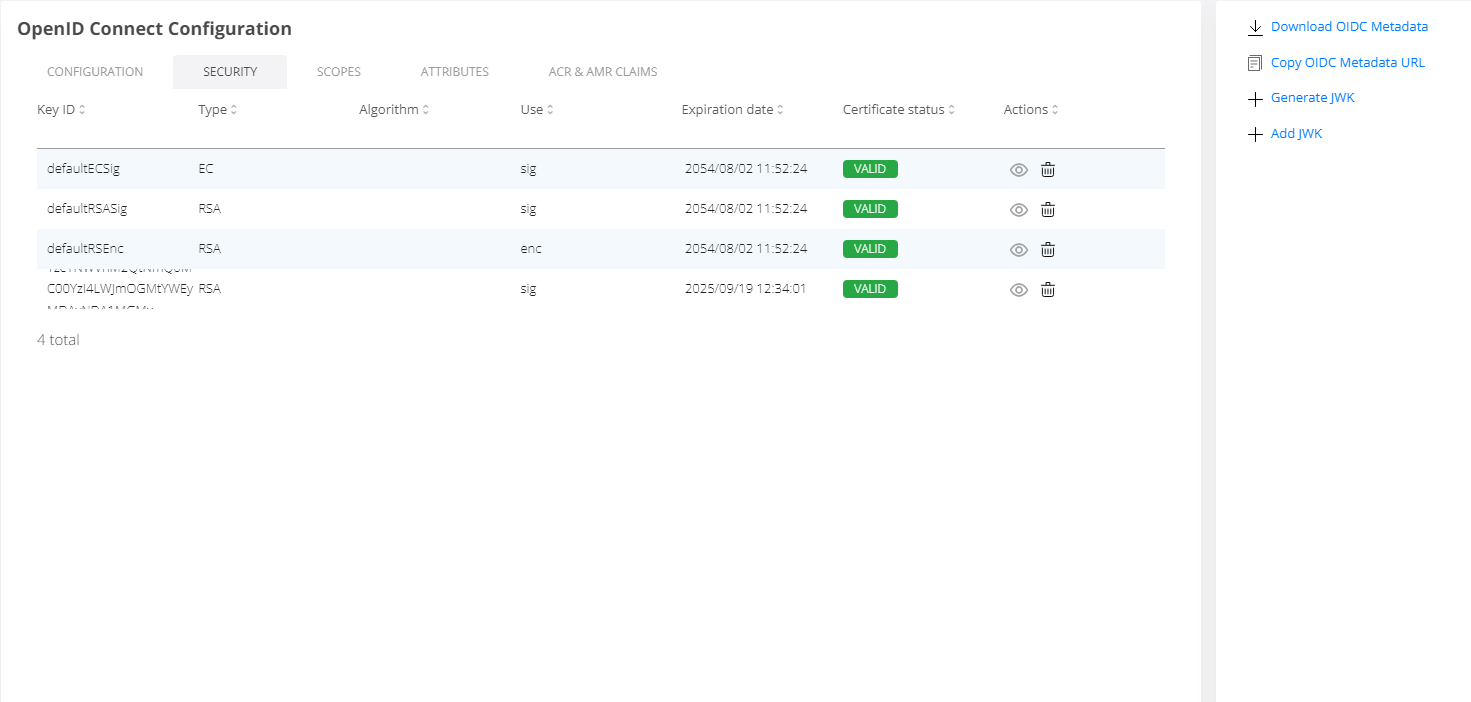
Task: Click the Copy OIDC Metadata URL document icon
Action: [x=1255, y=63]
